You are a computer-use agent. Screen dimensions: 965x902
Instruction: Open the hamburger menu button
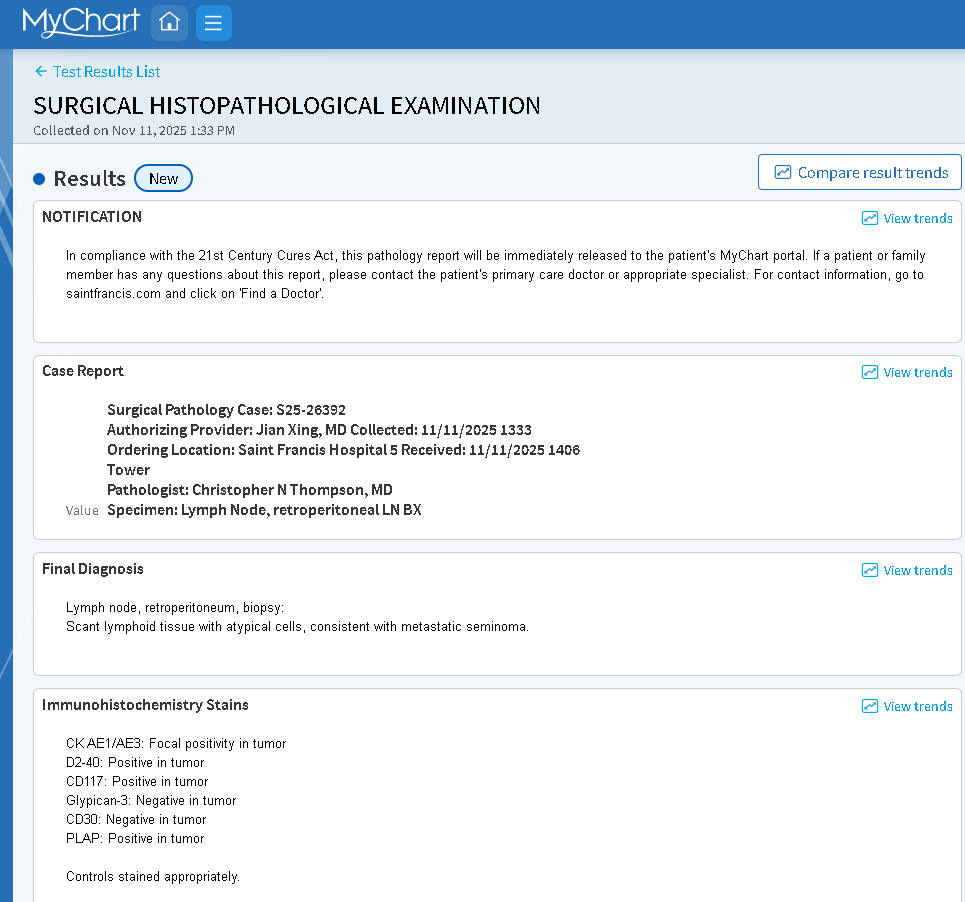pyautogui.click(x=214, y=23)
